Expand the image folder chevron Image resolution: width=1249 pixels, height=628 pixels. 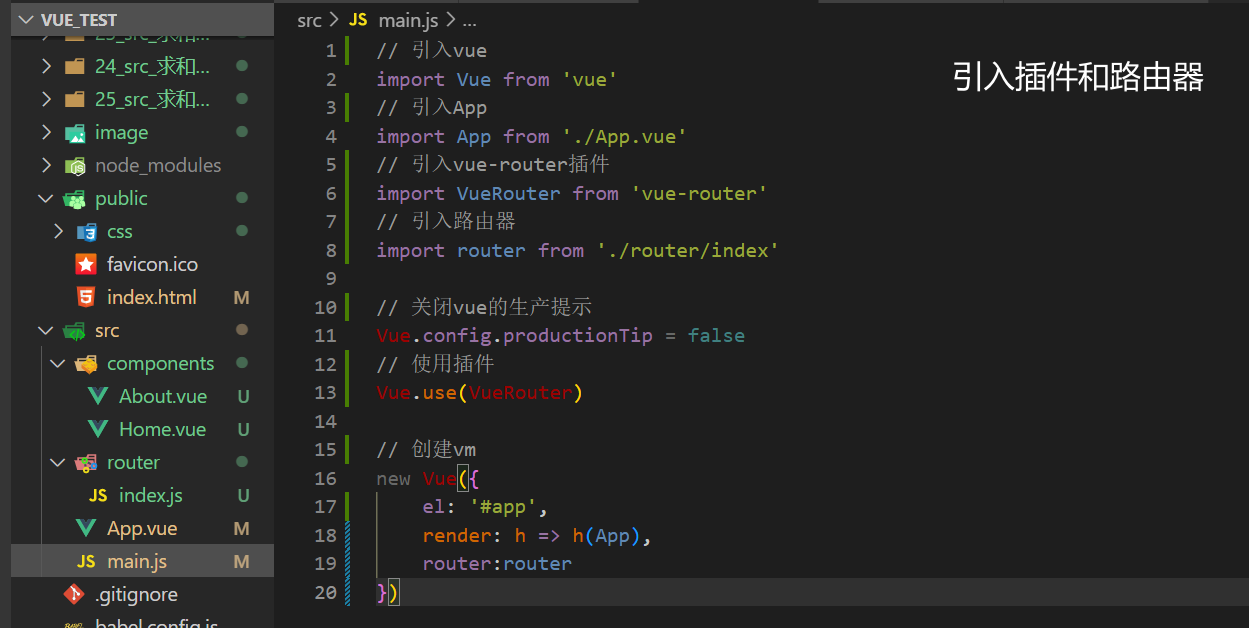pyautogui.click(x=46, y=132)
